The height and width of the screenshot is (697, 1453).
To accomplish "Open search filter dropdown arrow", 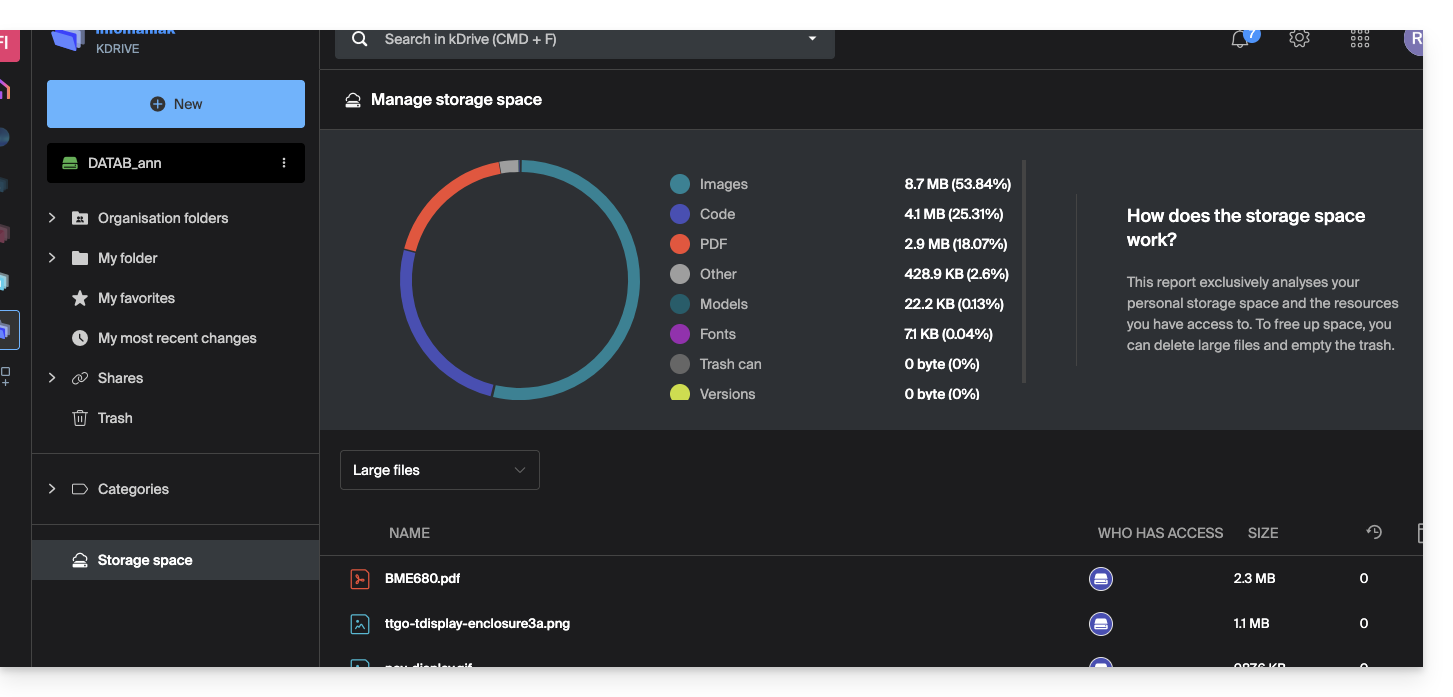I will pos(812,40).
